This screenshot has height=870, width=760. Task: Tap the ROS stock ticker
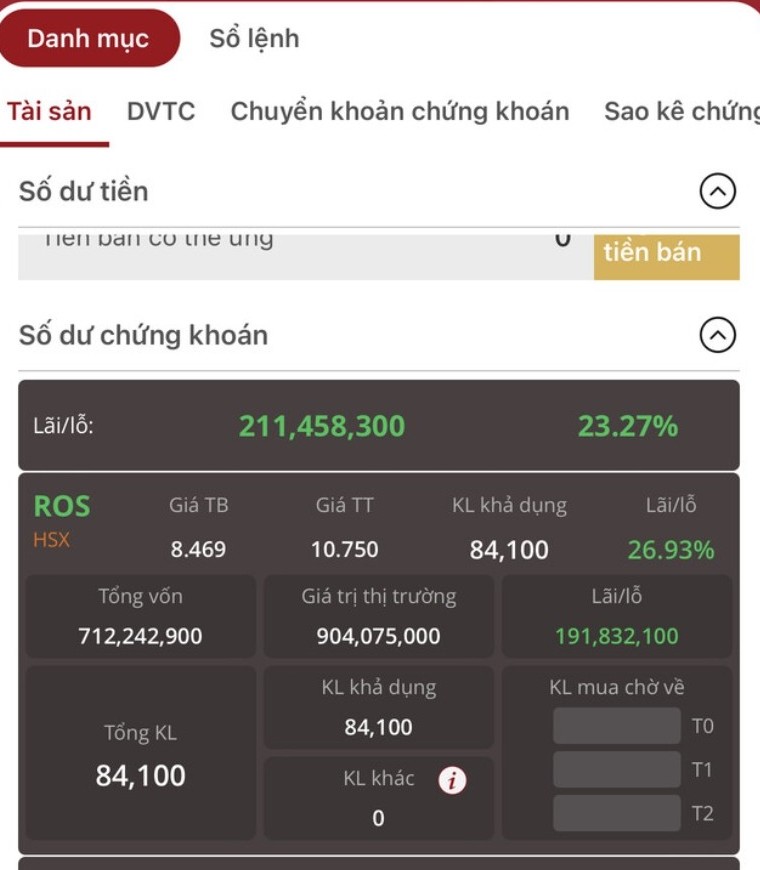pos(62,506)
